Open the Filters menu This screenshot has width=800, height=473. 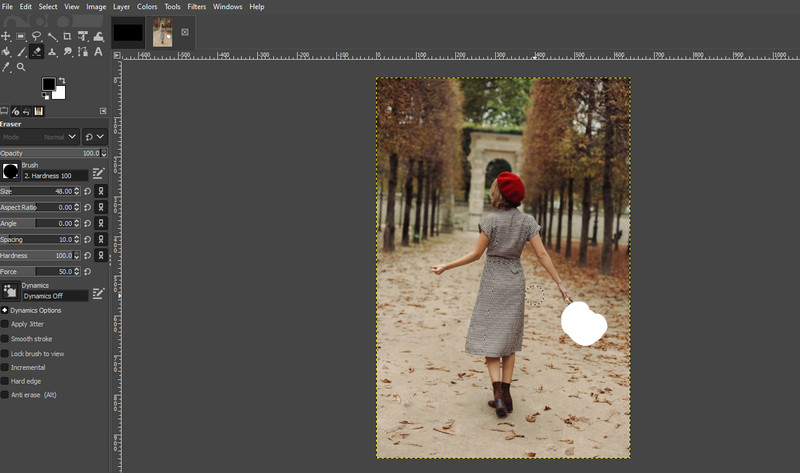[x=195, y=7]
